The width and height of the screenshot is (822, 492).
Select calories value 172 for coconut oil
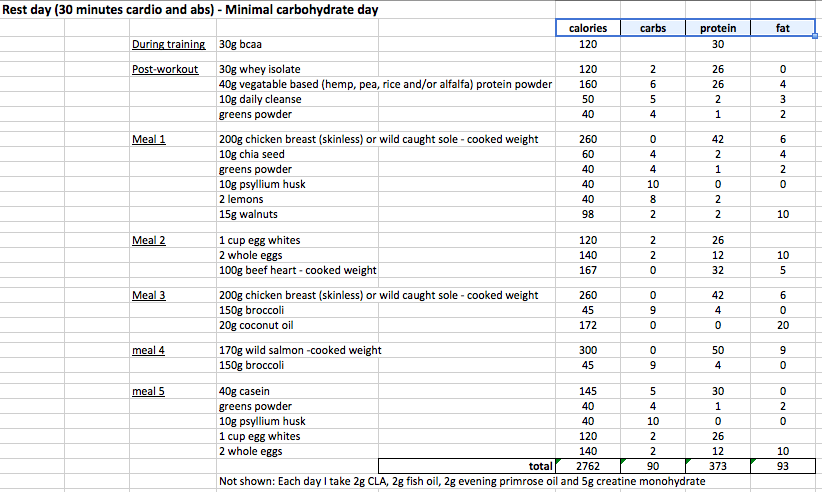click(x=588, y=325)
